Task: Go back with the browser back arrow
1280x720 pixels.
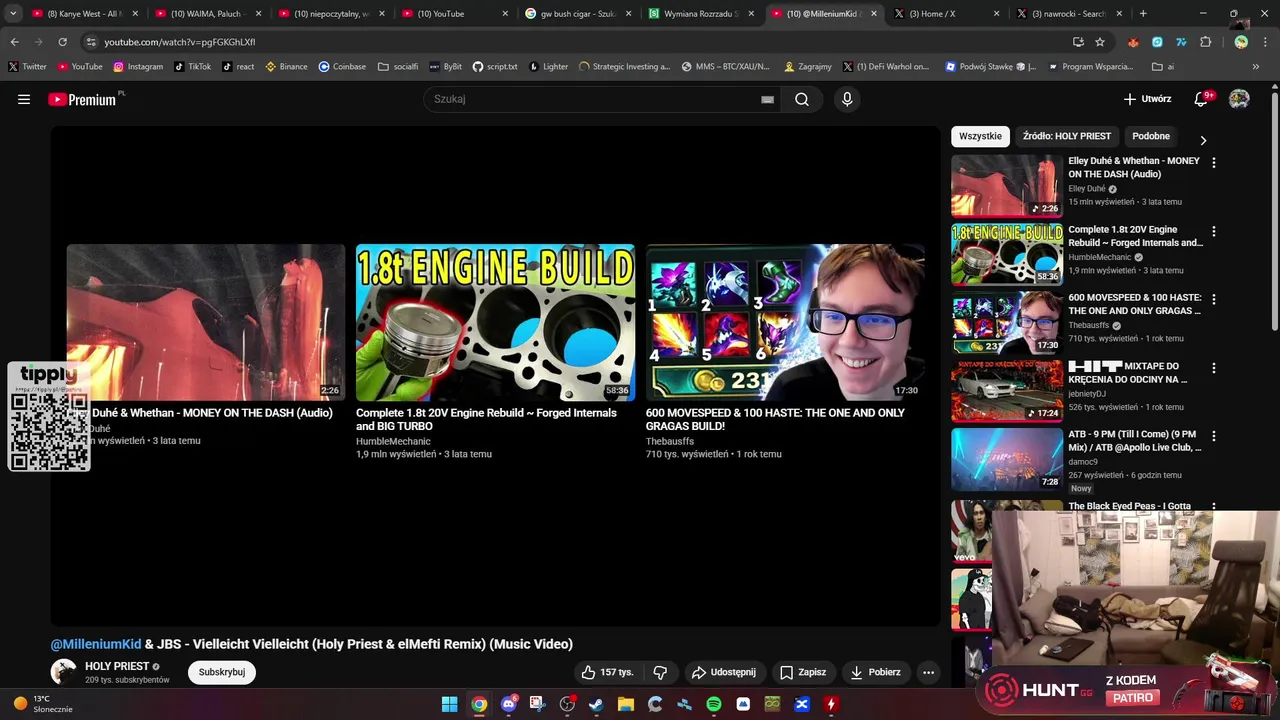Action: click(14, 42)
